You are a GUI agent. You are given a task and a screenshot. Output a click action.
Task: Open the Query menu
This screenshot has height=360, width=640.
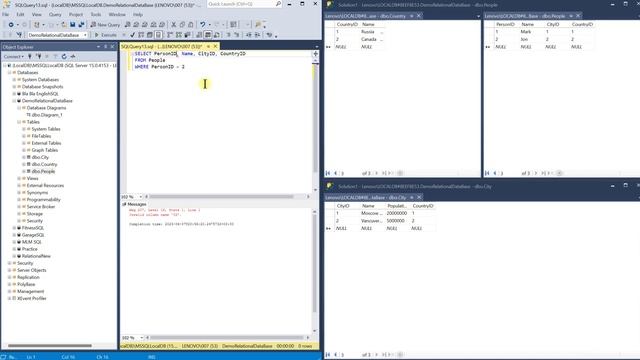pyautogui.click(x=55, y=15)
